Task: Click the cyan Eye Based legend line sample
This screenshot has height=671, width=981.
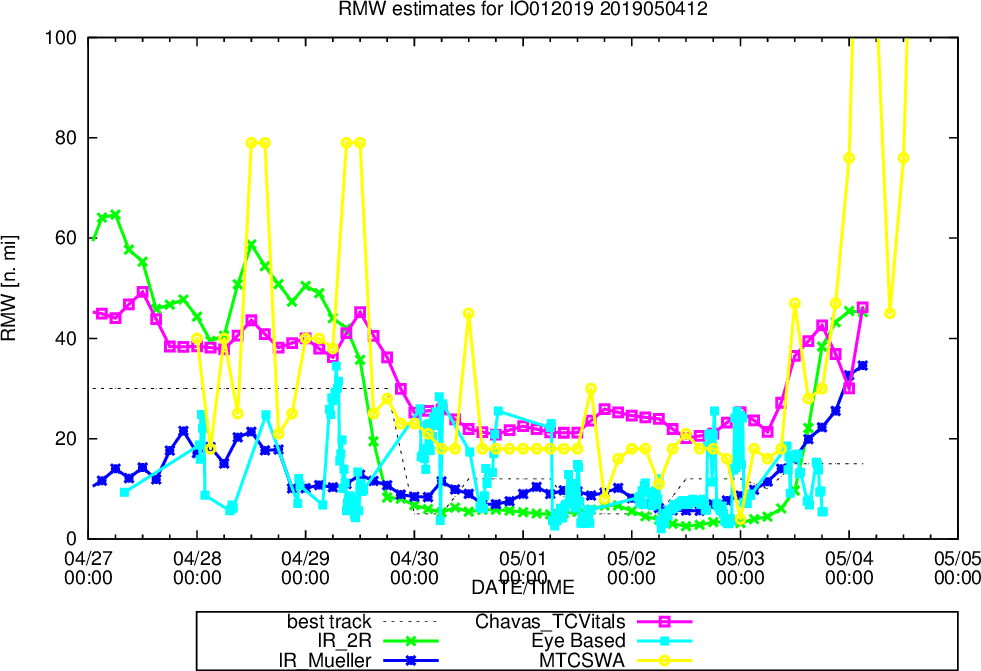Action: point(664,641)
